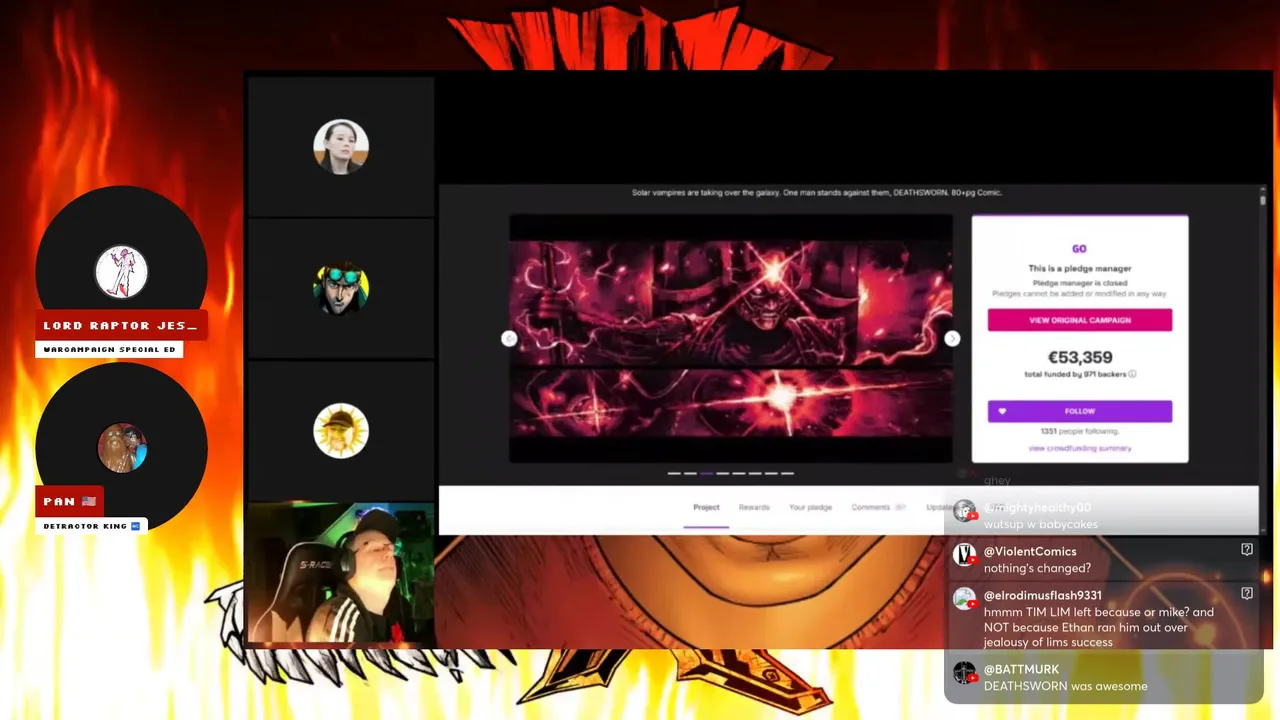Switch to the Project tab

[x=706, y=507]
